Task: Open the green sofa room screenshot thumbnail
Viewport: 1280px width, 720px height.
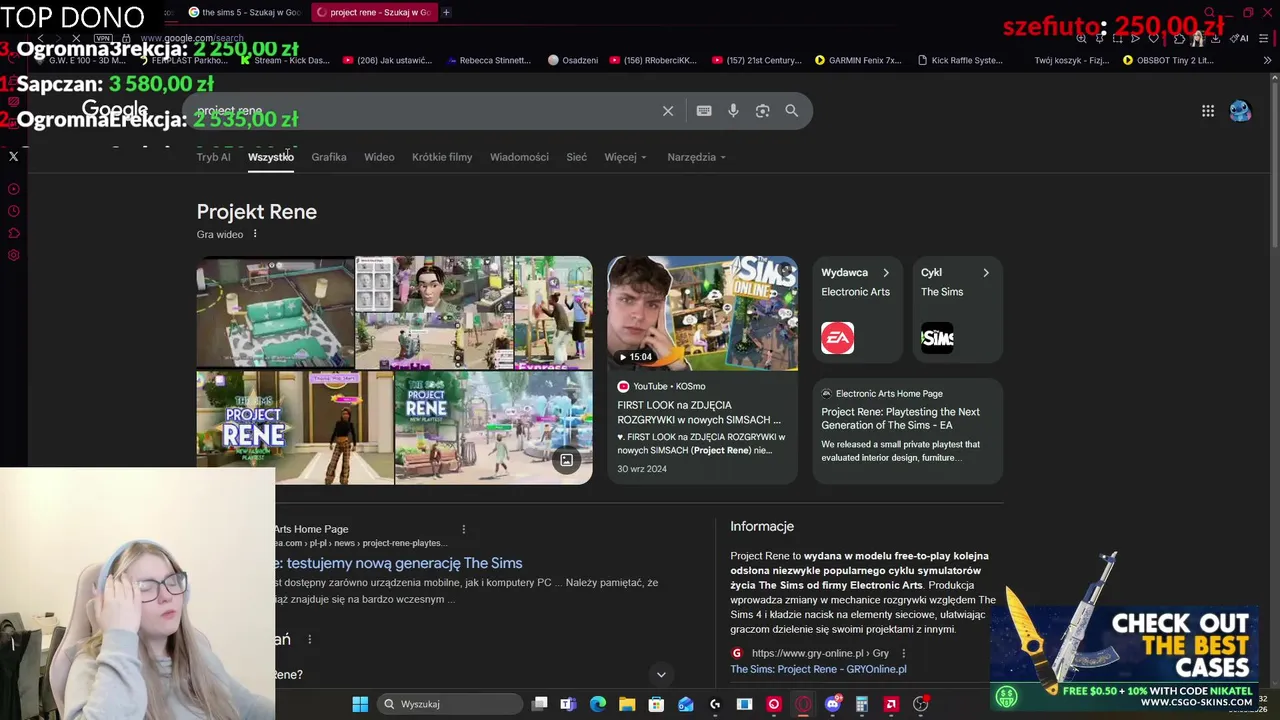Action: point(275,313)
